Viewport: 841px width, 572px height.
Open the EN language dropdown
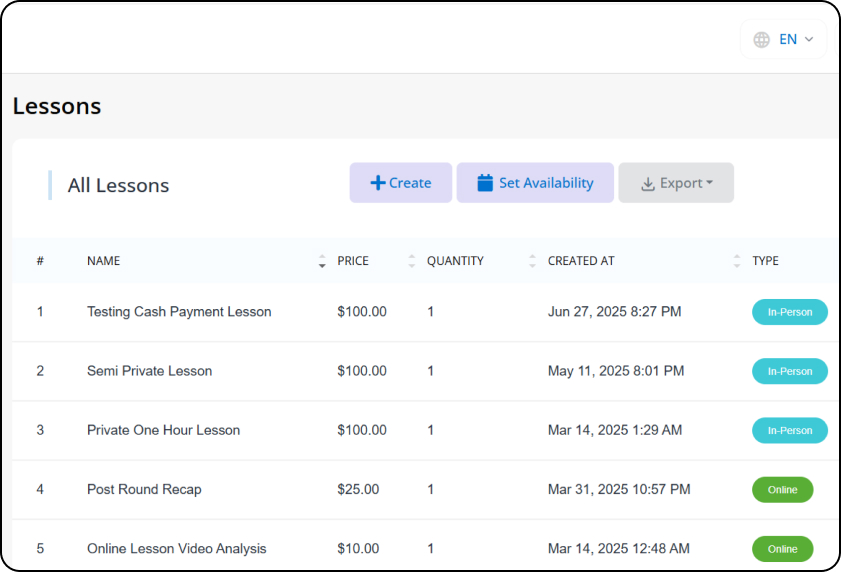click(784, 40)
